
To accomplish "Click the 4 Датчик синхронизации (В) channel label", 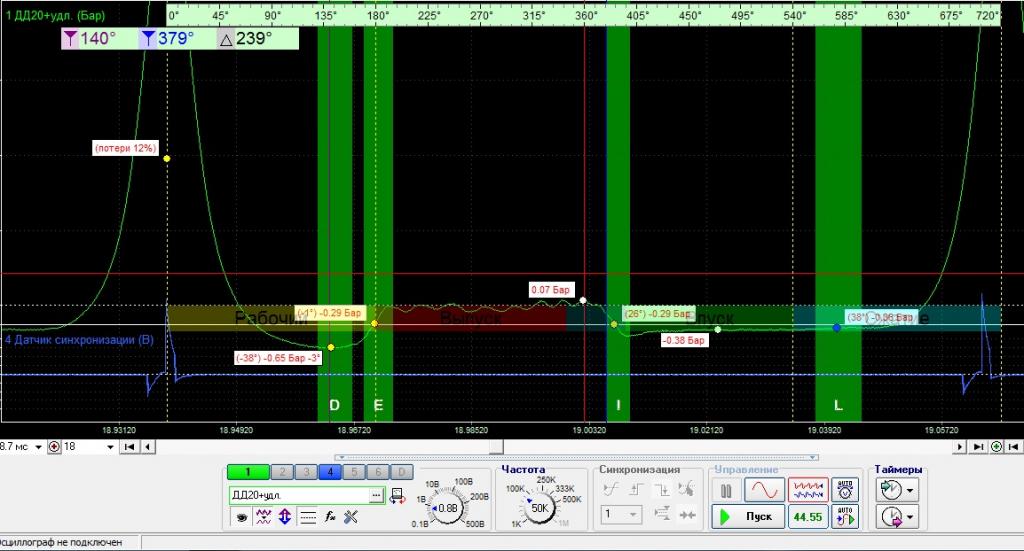I will (x=79, y=339).
